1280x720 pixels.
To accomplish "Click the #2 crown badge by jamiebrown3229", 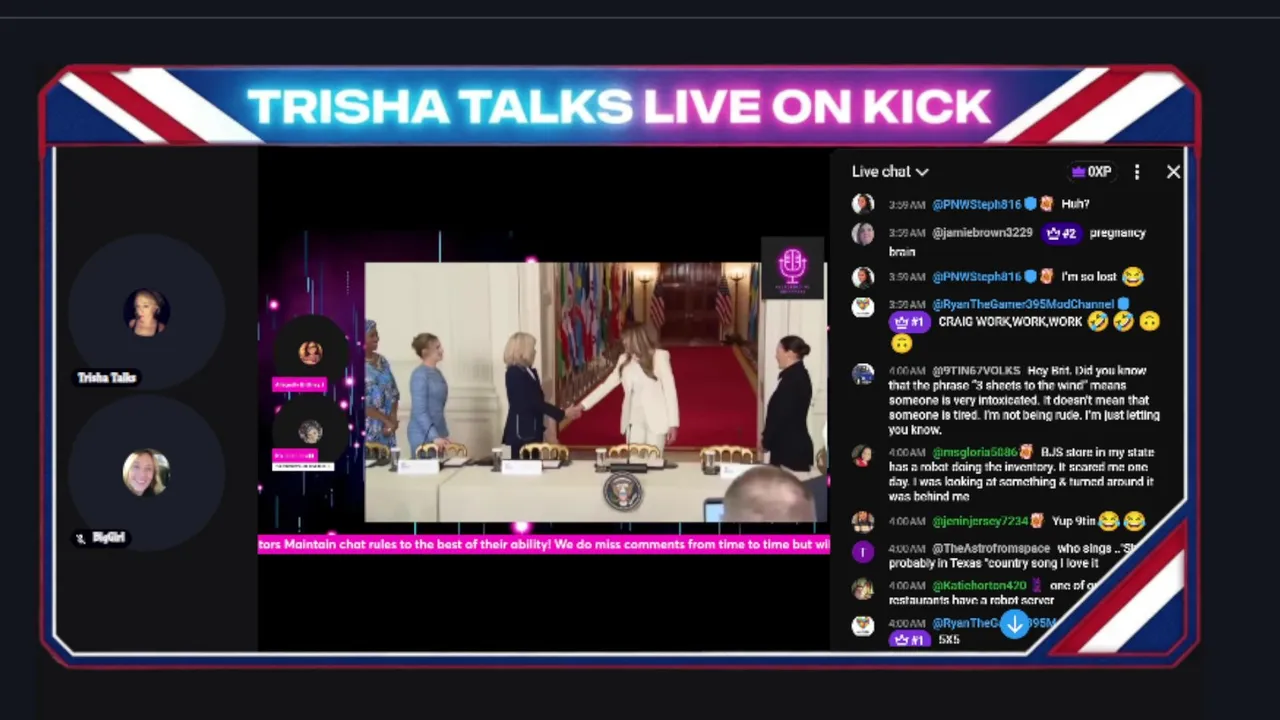I will [1061, 233].
